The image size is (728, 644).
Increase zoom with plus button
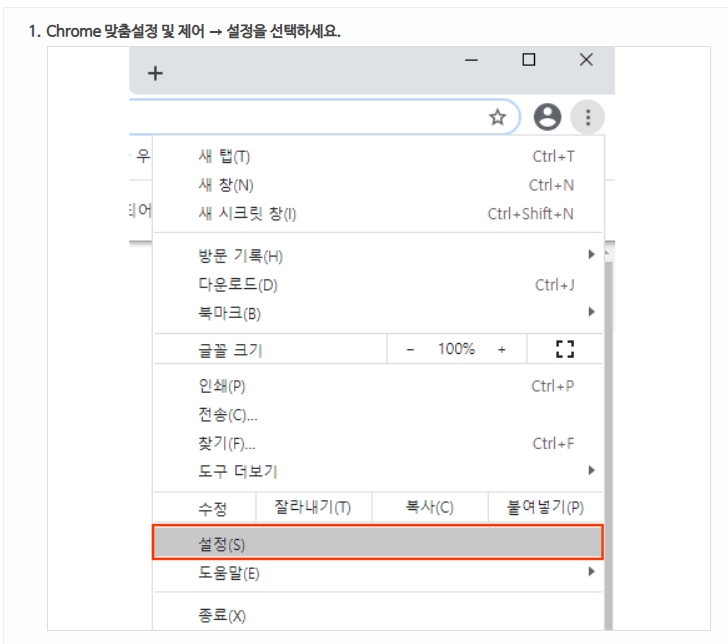(x=501, y=349)
